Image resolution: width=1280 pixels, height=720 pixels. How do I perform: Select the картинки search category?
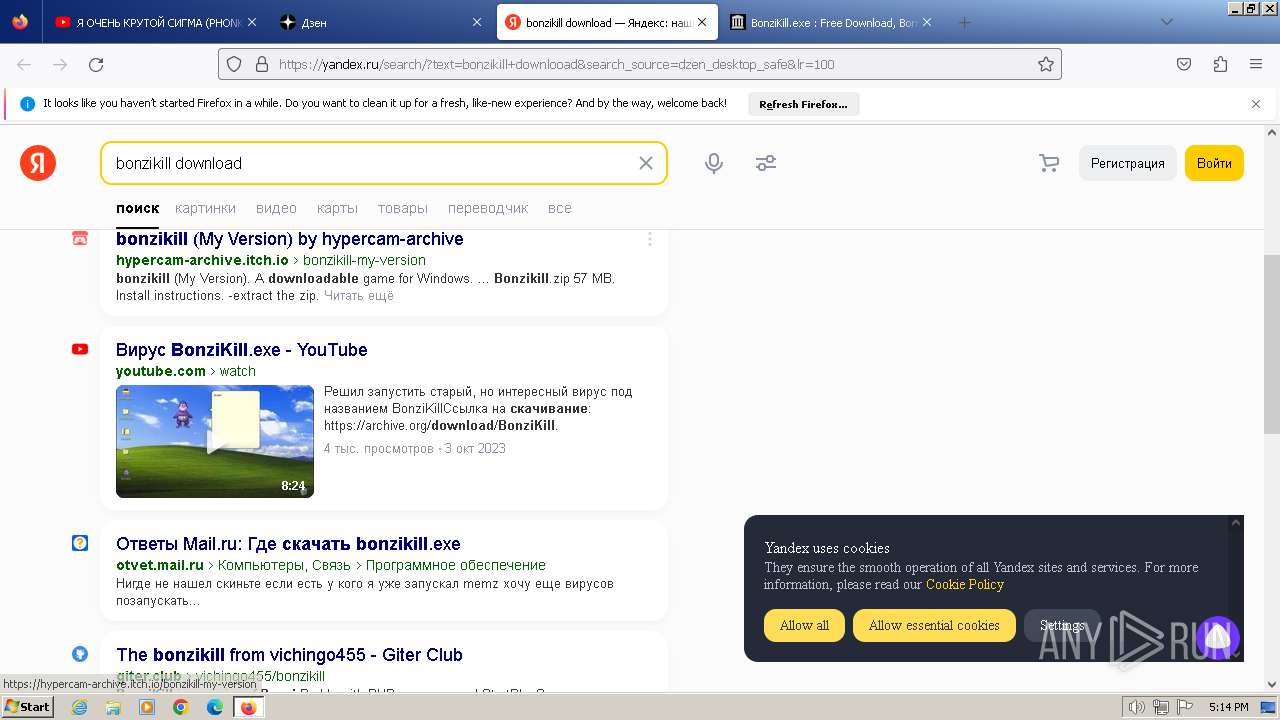click(x=205, y=208)
